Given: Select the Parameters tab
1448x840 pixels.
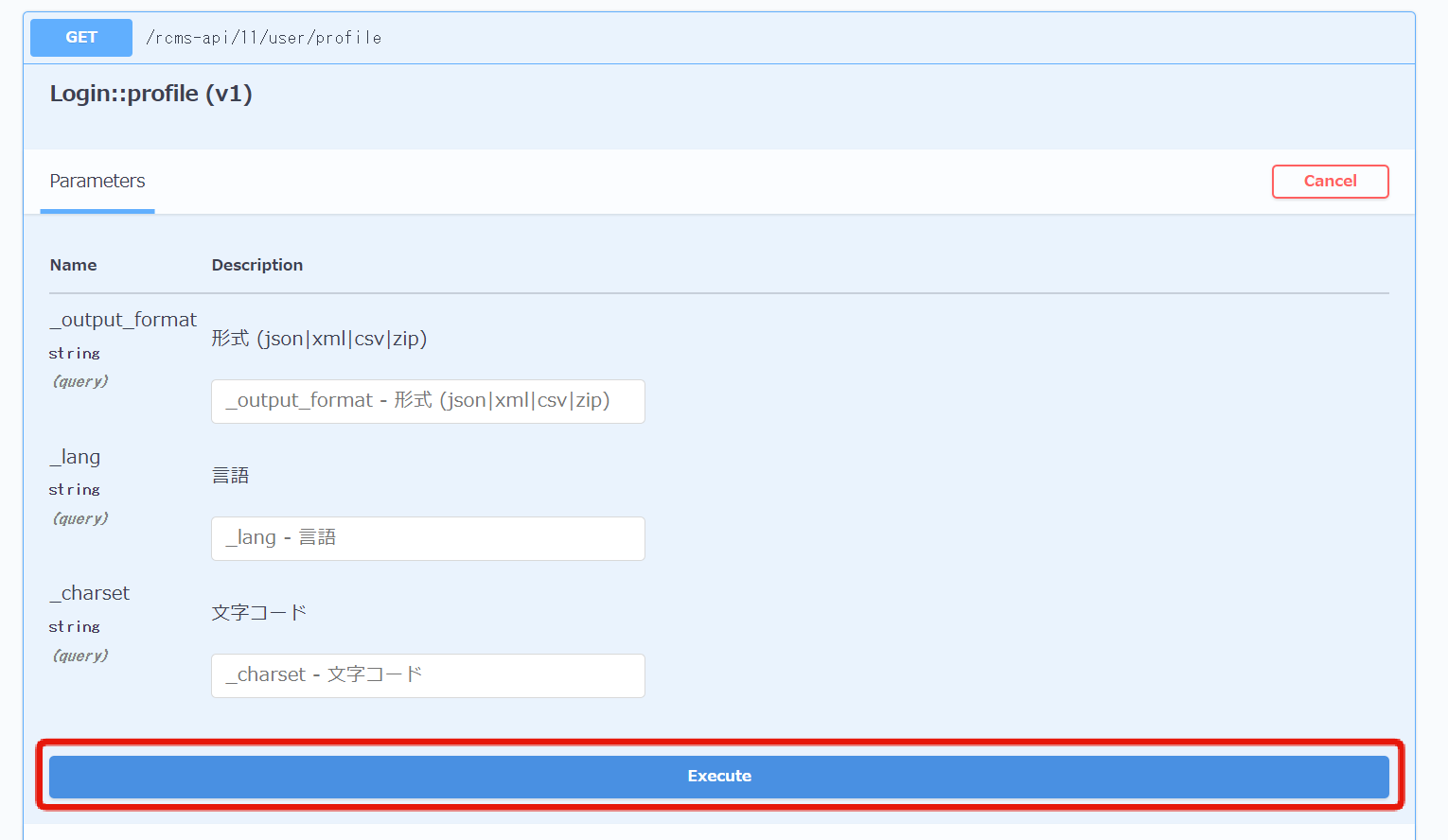Looking at the screenshot, I should 97,182.
